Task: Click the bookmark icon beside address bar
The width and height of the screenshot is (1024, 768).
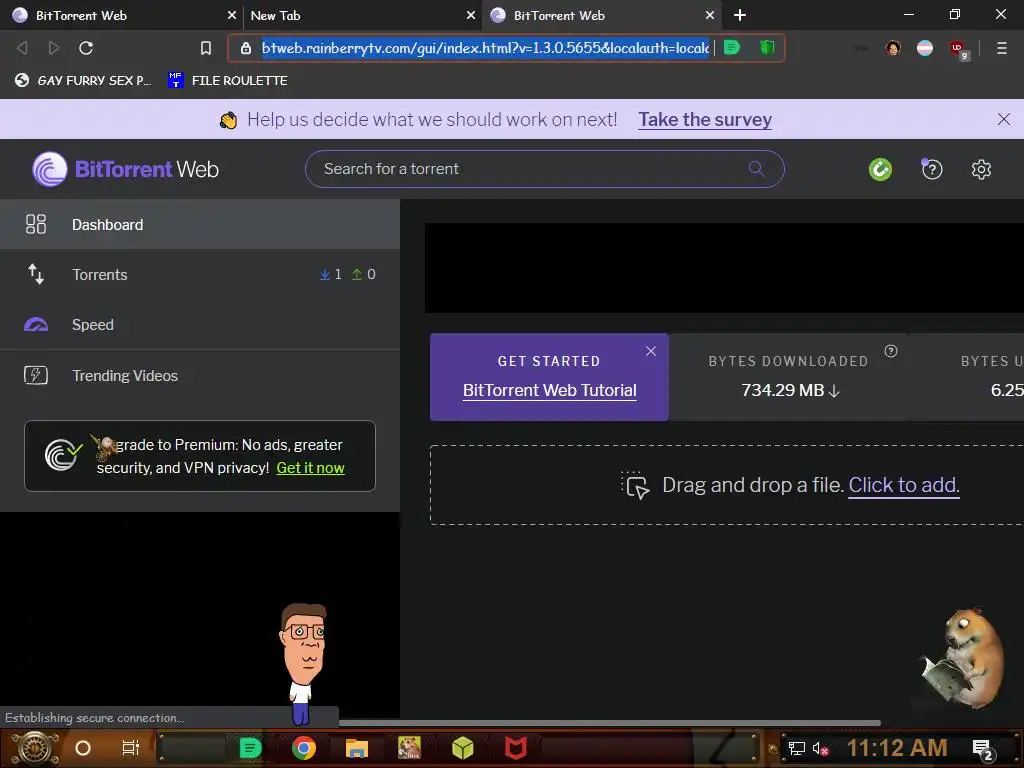Action: point(206,48)
